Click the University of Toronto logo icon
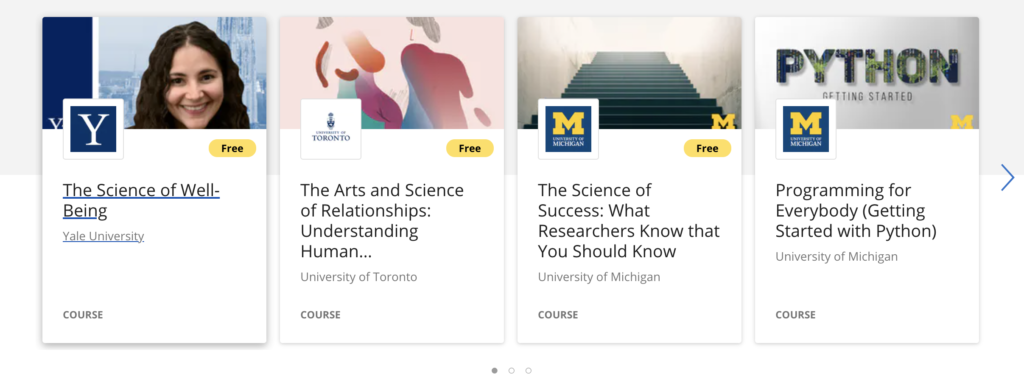Image resolution: width=1024 pixels, height=377 pixels. 330,129
